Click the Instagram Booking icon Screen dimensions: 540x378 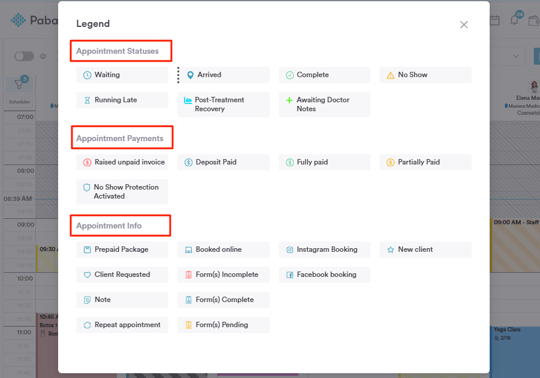(x=290, y=250)
